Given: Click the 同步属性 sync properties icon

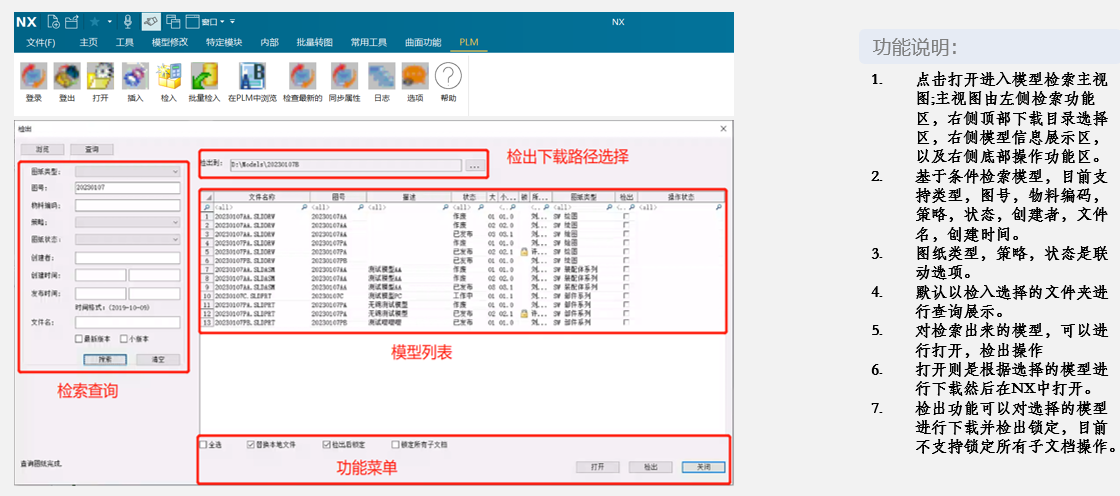Looking at the screenshot, I should [x=344, y=76].
